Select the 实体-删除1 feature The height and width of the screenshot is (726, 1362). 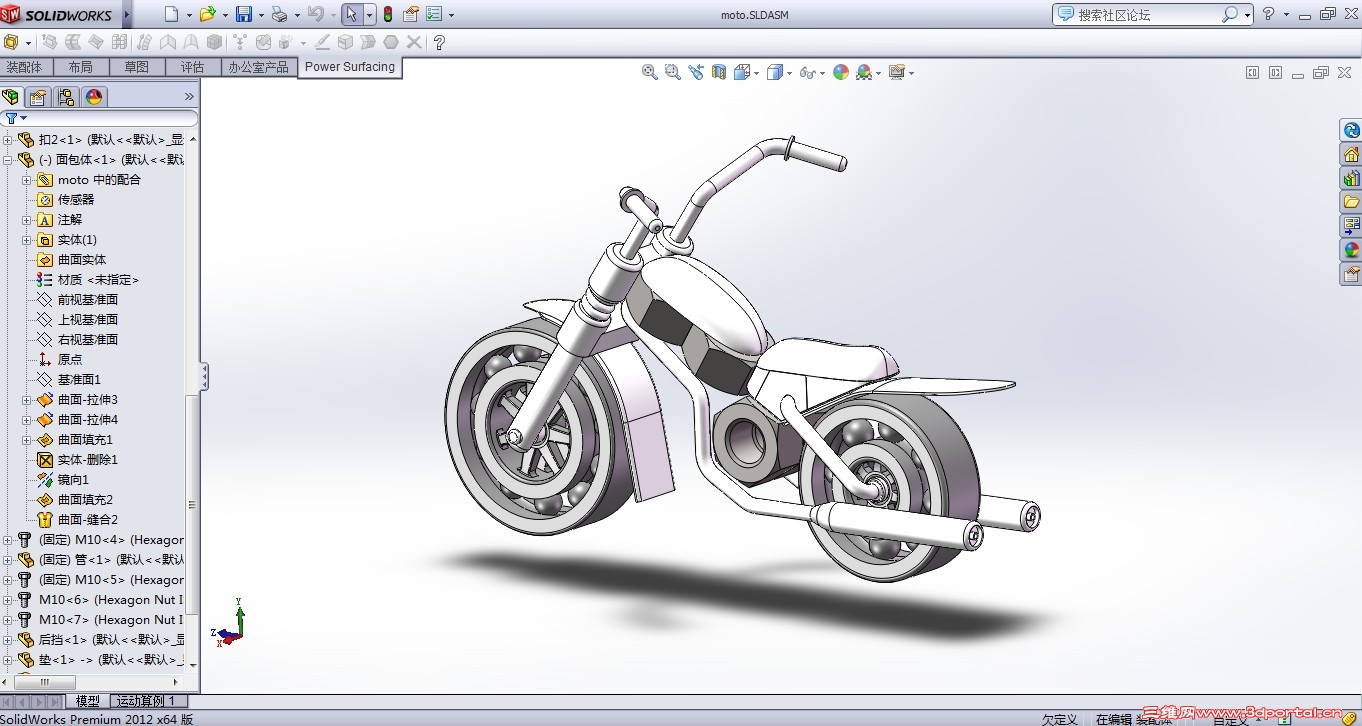tap(88, 460)
